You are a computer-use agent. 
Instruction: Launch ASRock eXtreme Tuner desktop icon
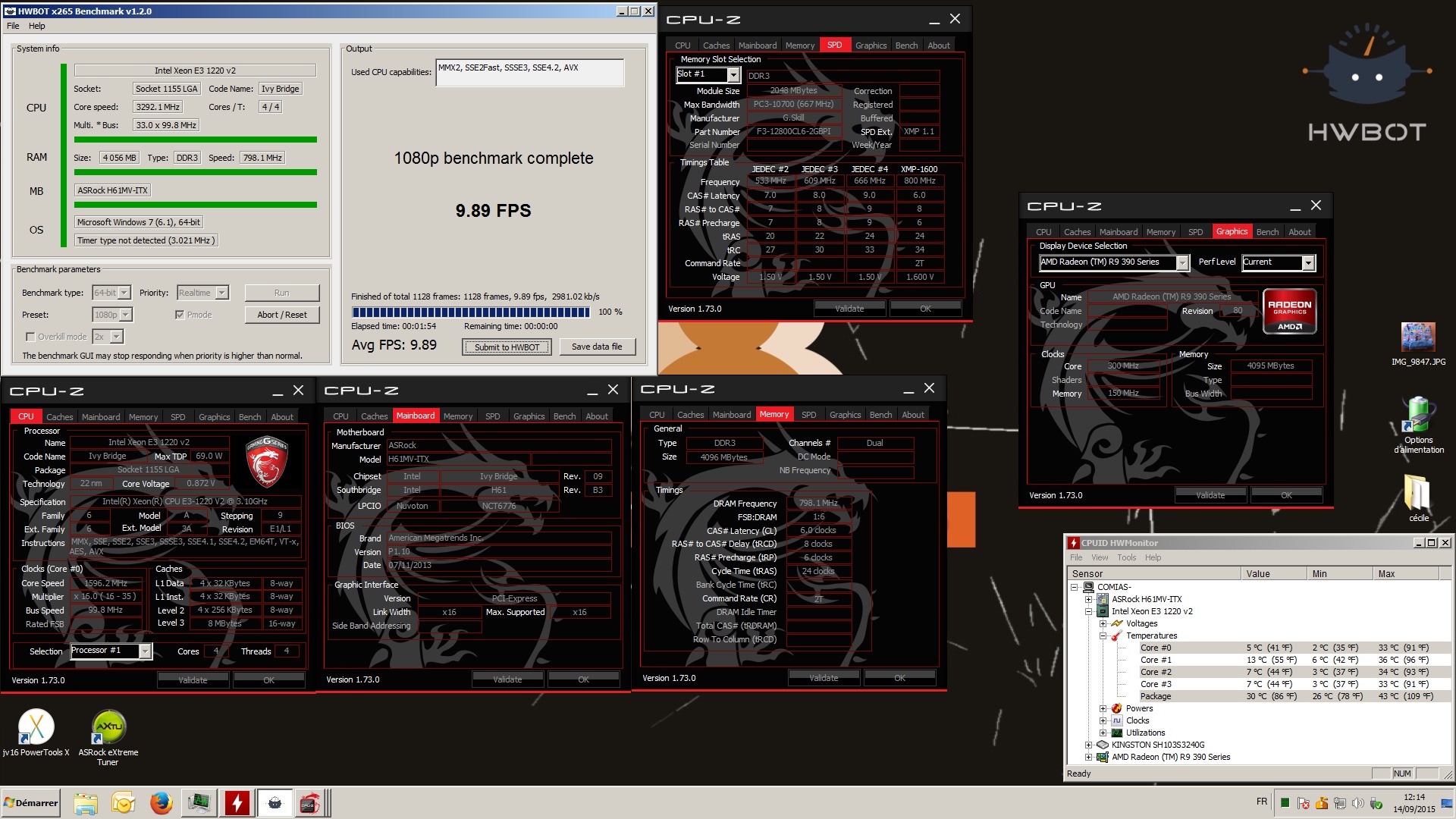(x=108, y=736)
